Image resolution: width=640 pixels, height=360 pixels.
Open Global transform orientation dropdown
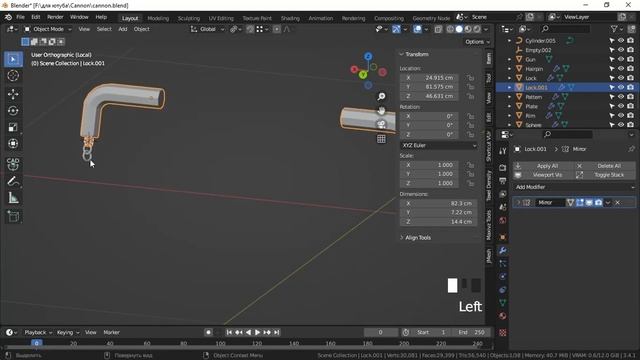208,29
